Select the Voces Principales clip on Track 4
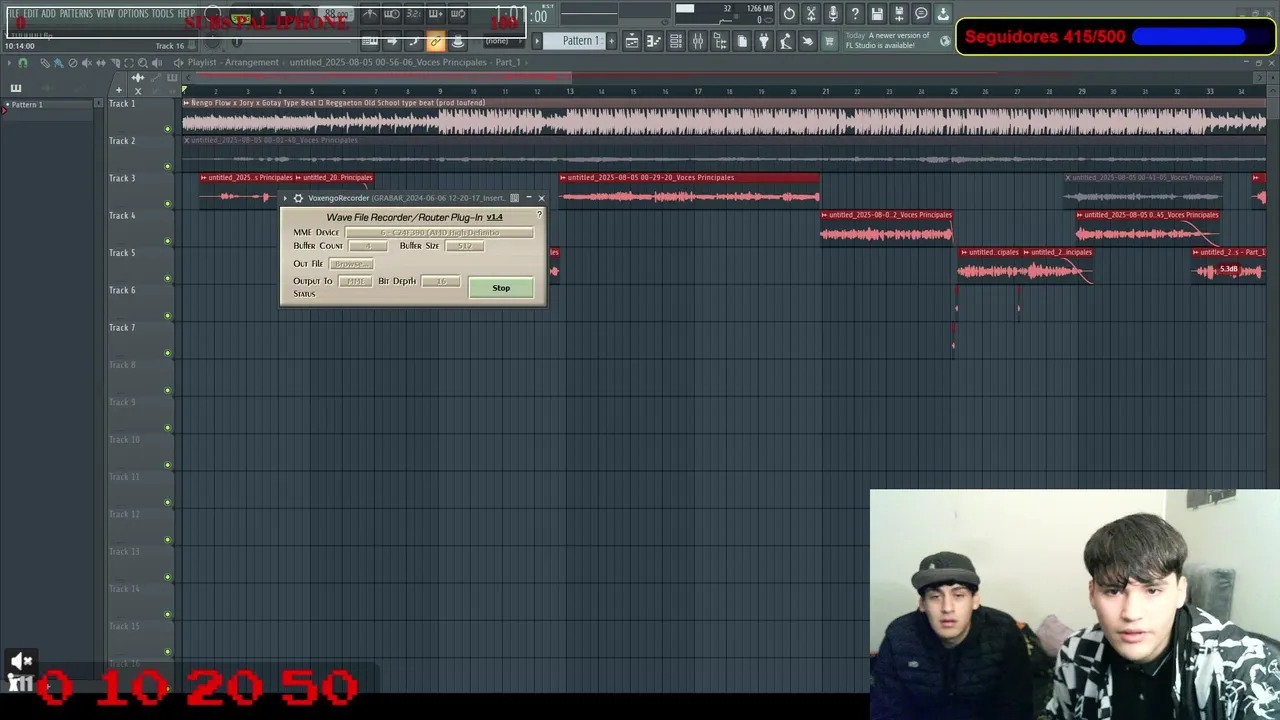This screenshot has height=720, width=1280. click(x=886, y=227)
